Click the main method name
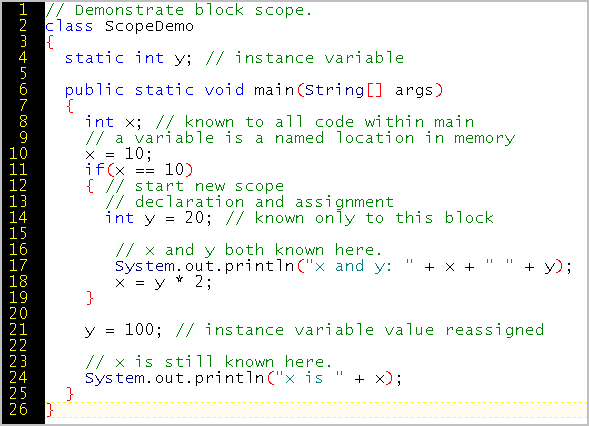 (x=274, y=90)
